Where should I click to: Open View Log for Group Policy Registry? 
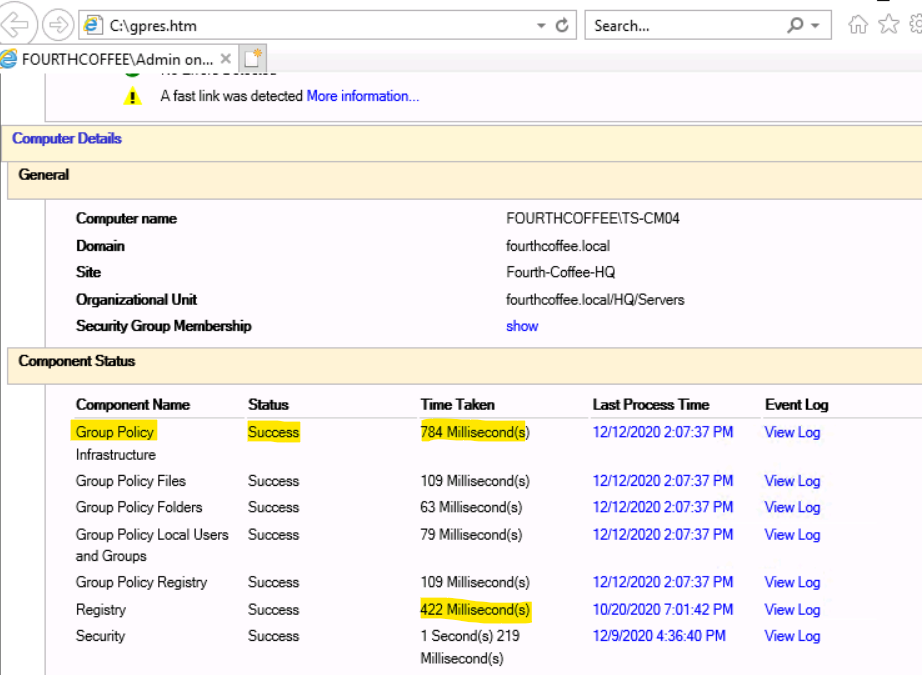point(792,582)
